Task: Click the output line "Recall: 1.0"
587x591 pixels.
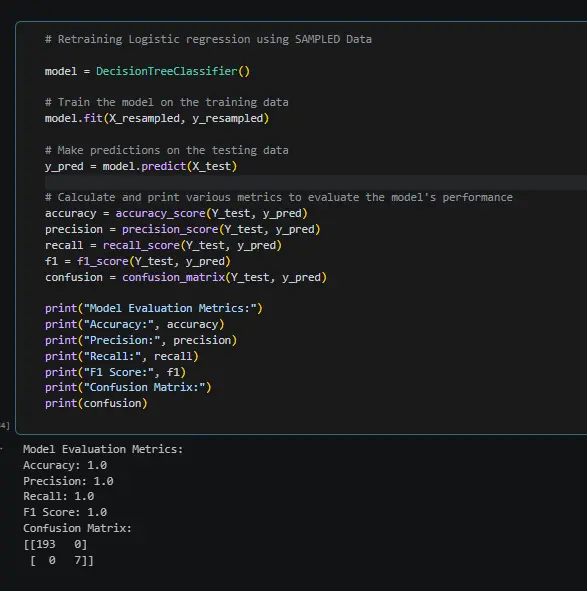Action: click(58, 496)
